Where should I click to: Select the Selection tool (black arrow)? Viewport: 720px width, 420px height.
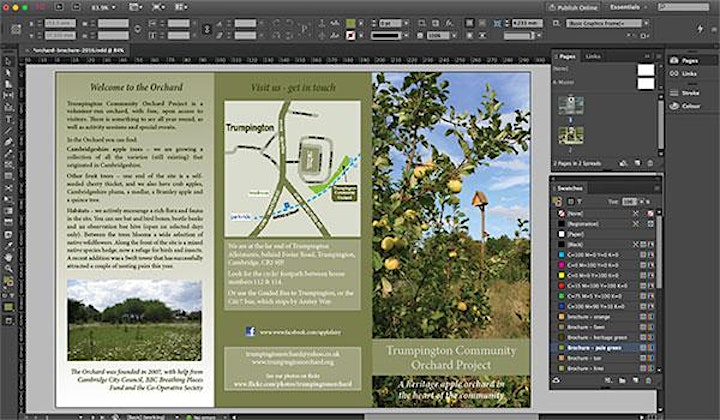8,62
